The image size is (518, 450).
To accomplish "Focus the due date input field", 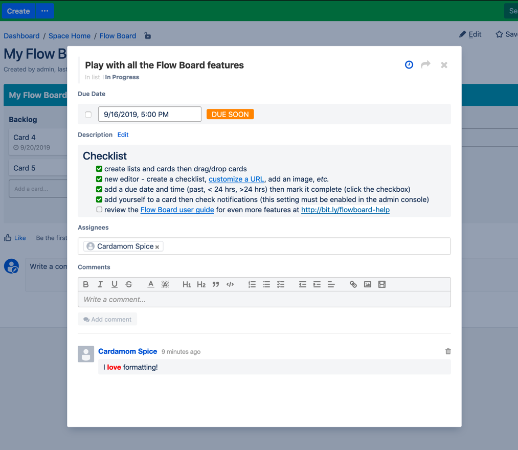I will pos(150,114).
